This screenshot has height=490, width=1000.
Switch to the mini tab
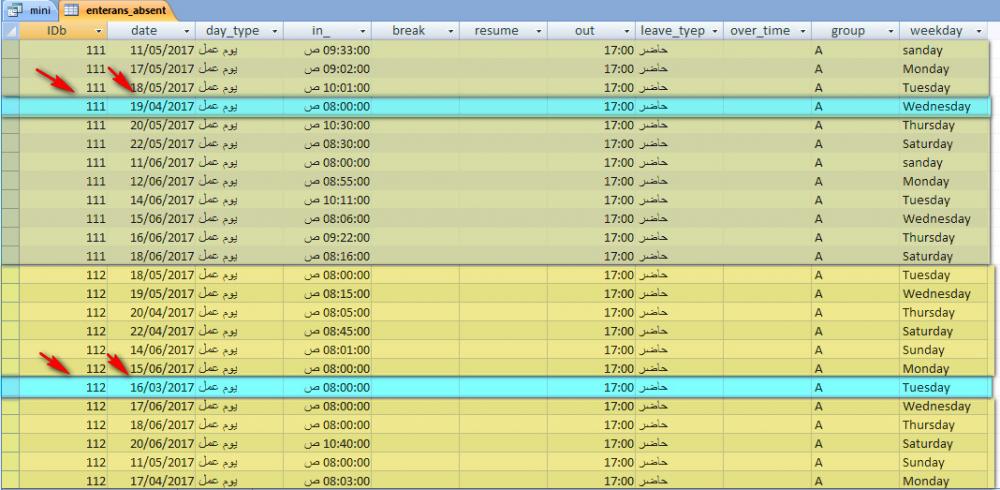[33, 10]
